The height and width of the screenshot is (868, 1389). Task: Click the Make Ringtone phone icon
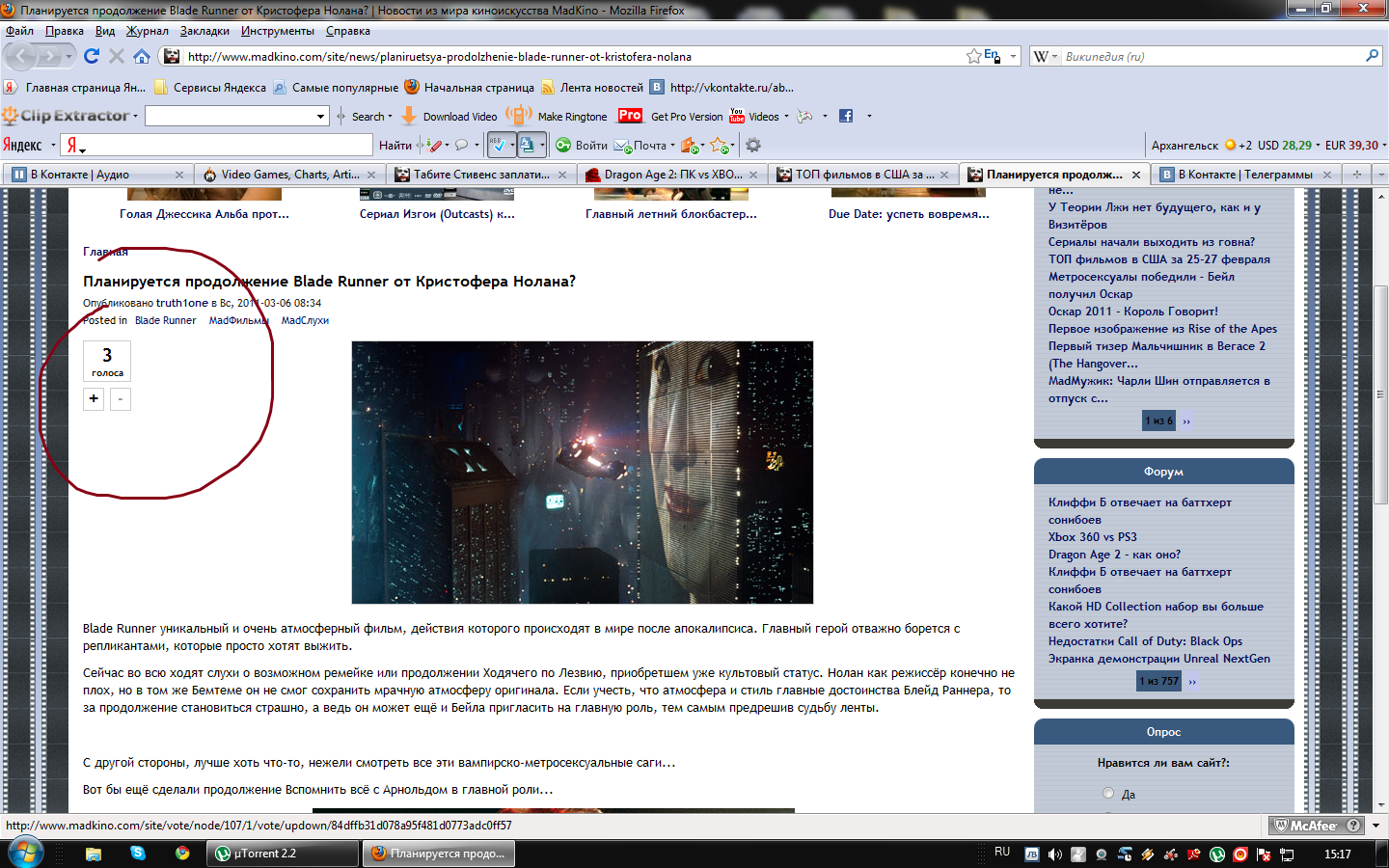pyautogui.click(x=519, y=116)
